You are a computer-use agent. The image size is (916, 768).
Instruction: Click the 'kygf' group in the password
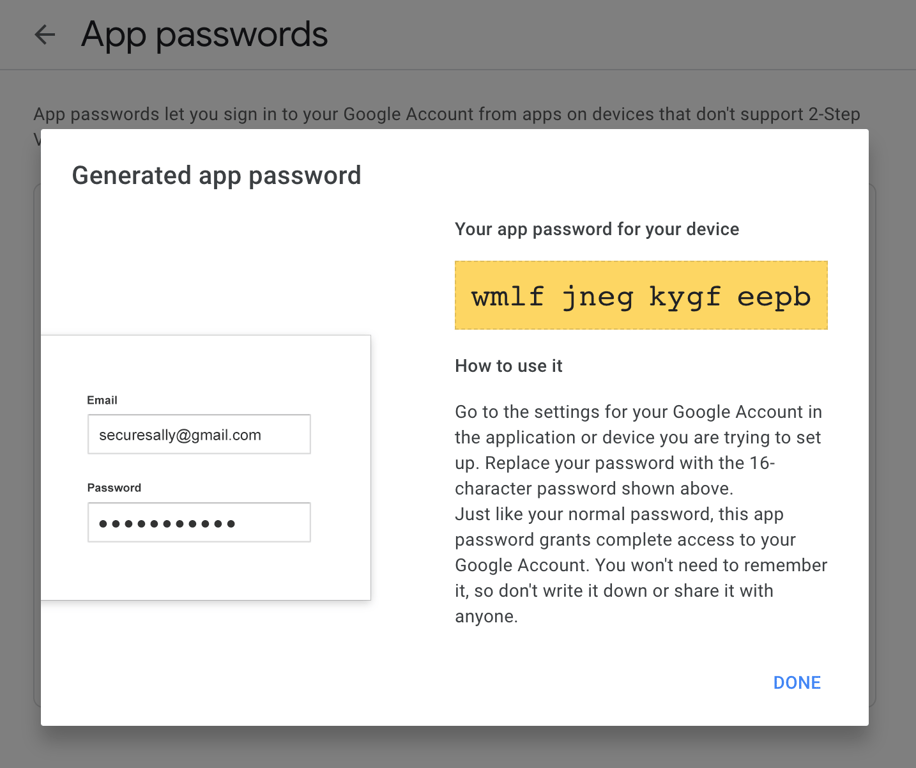(686, 297)
